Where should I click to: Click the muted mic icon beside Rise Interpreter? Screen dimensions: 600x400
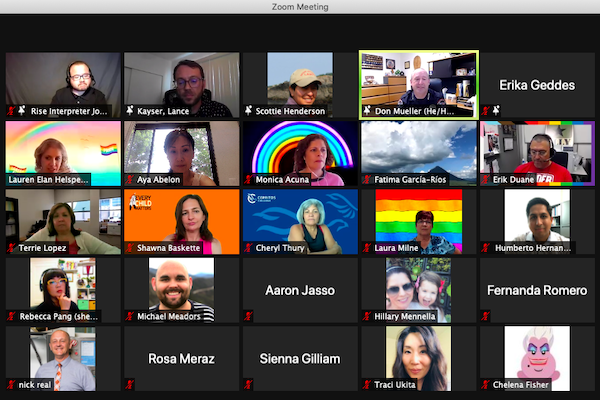(x=11, y=111)
